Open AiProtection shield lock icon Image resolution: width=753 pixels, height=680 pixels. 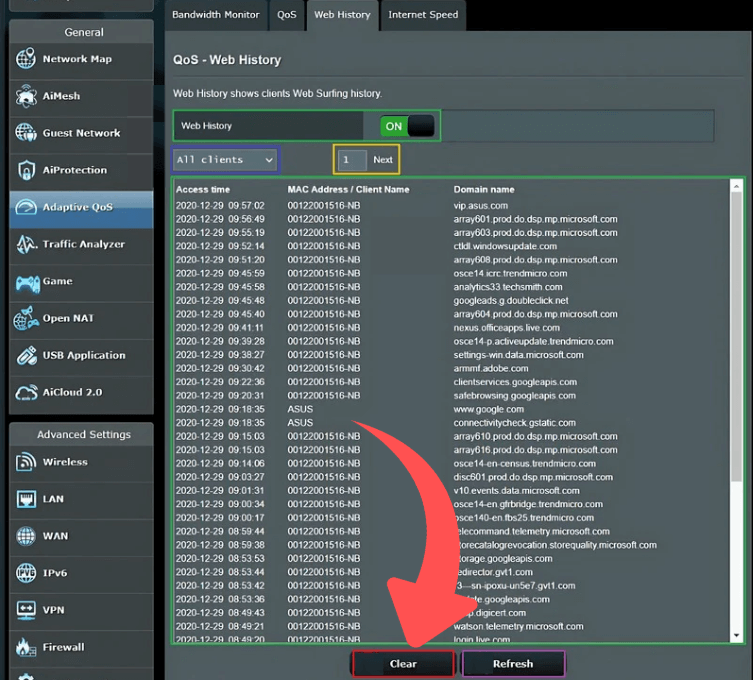26,170
